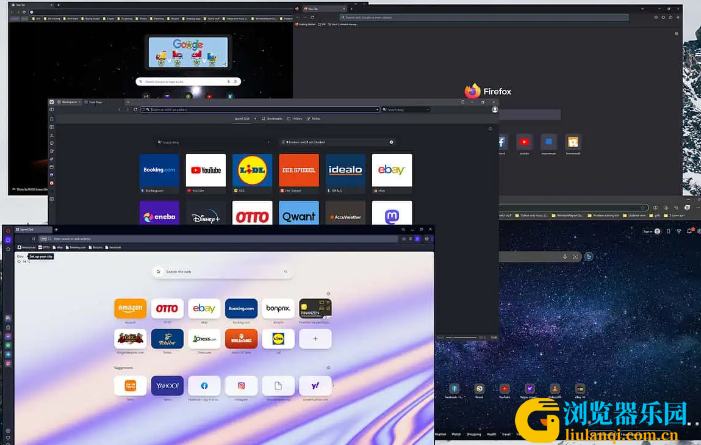Screen dimensions: 701x445
Task: Open the Vivaldi Workspaces dropdown
Action: [69, 102]
